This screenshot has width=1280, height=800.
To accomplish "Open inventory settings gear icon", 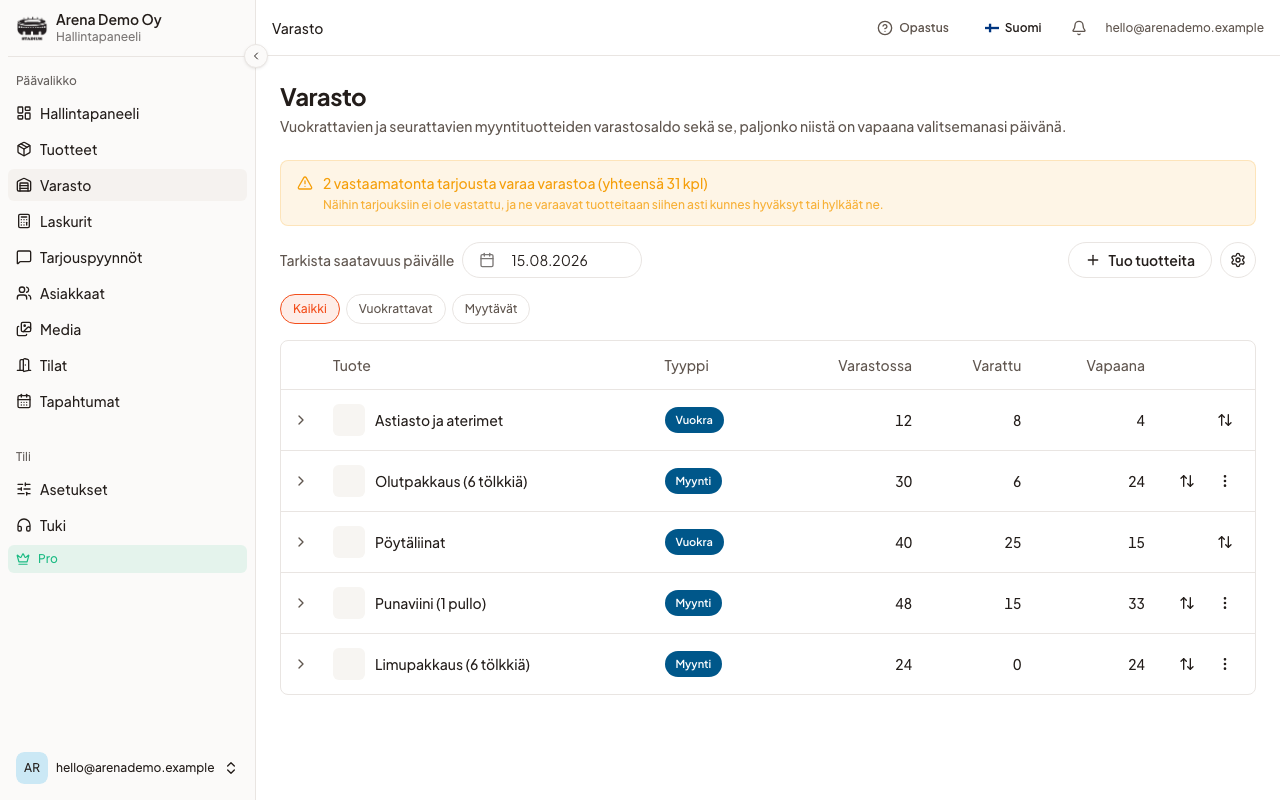I will pyautogui.click(x=1238, y=260).
